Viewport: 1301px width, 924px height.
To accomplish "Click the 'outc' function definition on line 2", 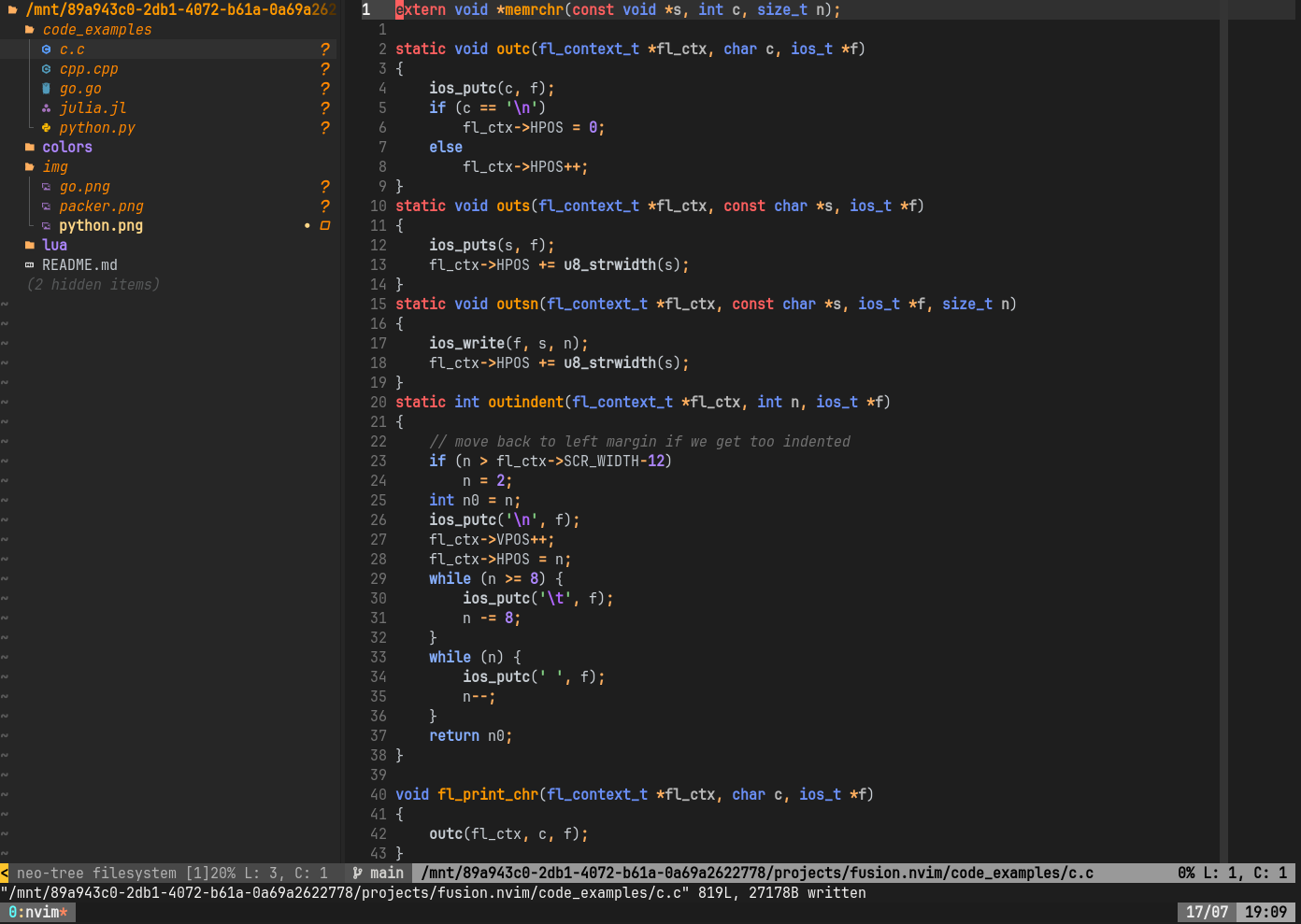I will tap(513, 49).
